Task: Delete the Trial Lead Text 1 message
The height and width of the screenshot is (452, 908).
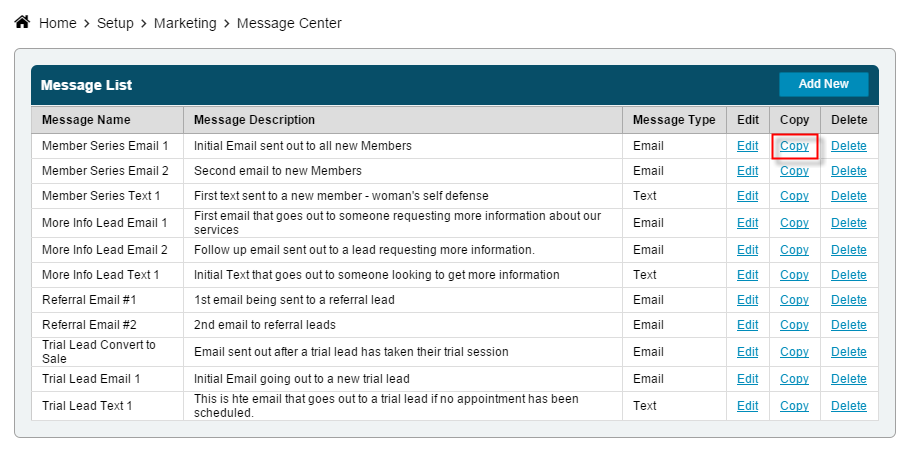Action: coord(849,406)
